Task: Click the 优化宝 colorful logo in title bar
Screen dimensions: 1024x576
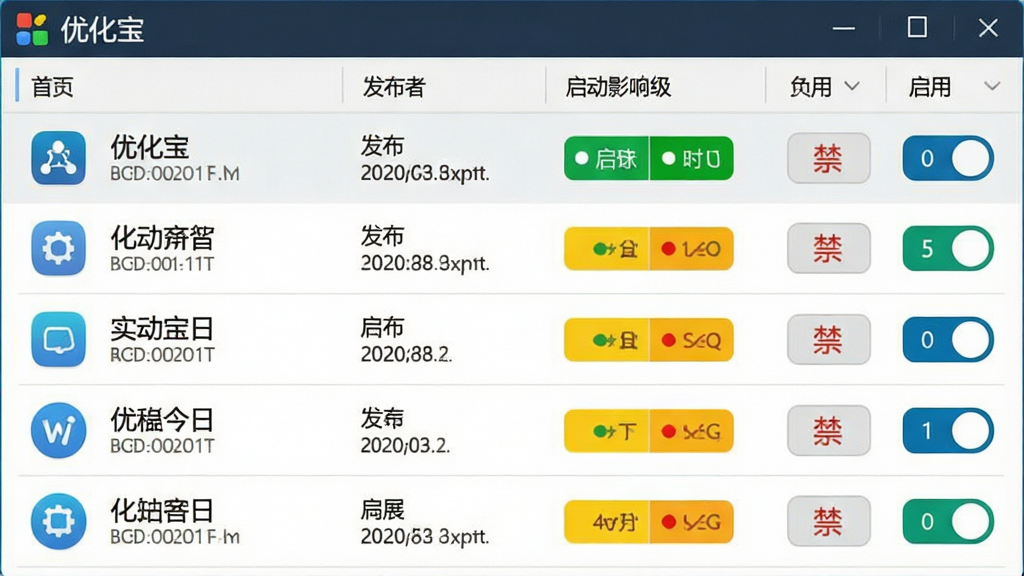Action: coord(32,29)
